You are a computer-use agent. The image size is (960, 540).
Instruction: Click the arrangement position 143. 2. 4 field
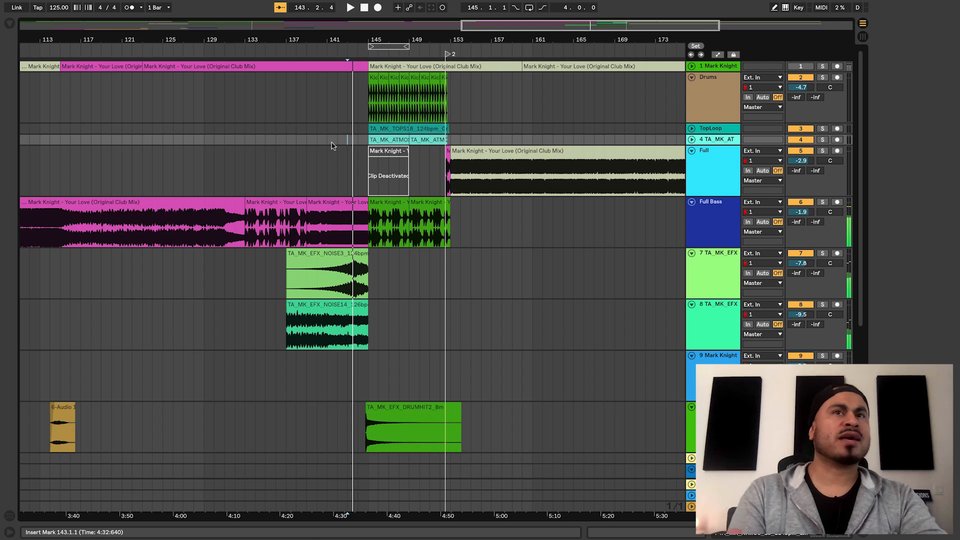313,7
